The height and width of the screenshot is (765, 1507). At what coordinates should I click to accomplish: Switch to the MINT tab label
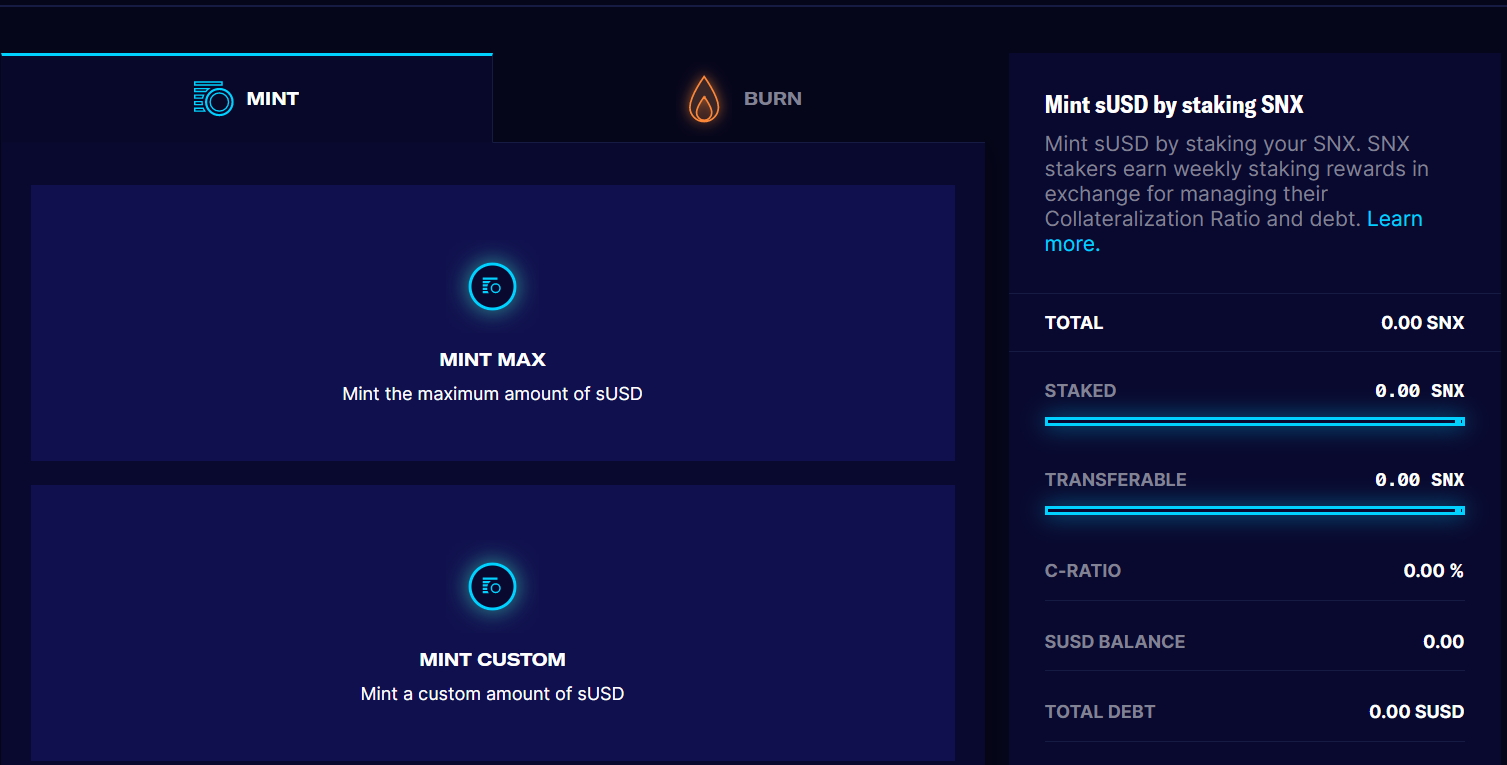(272, 99)
